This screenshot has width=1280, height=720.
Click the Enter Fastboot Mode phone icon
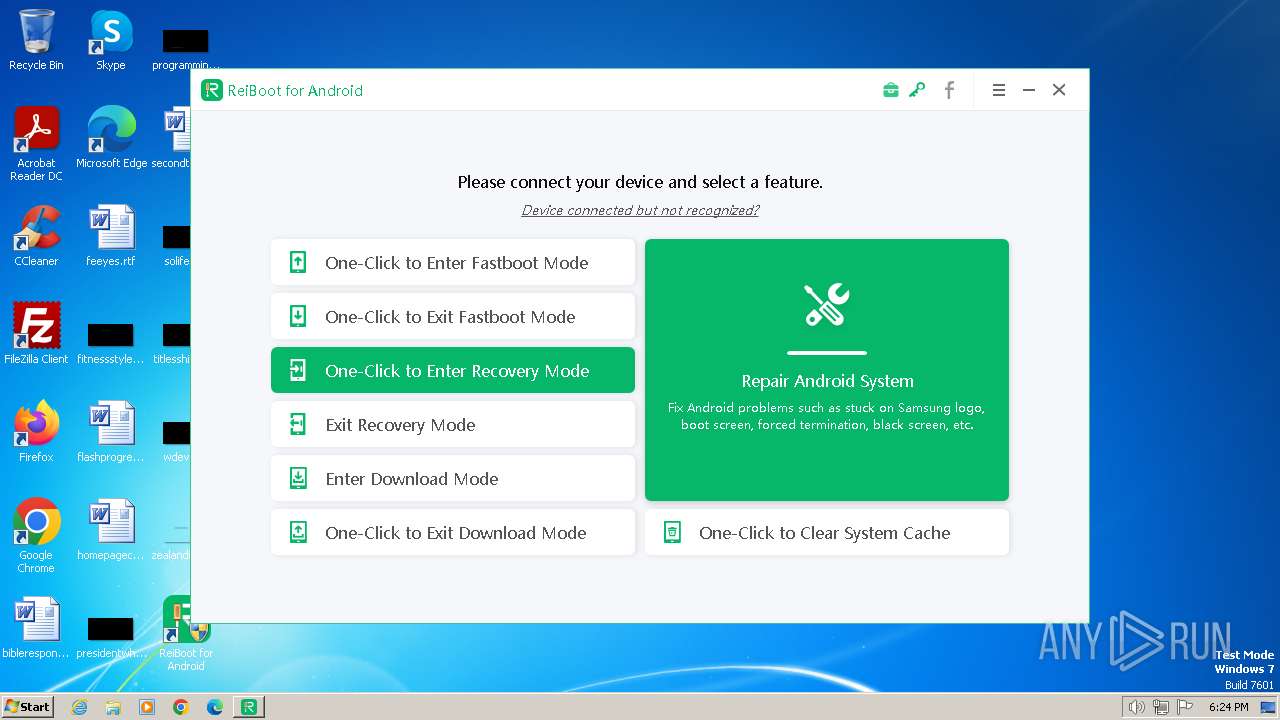coord(298,262)
